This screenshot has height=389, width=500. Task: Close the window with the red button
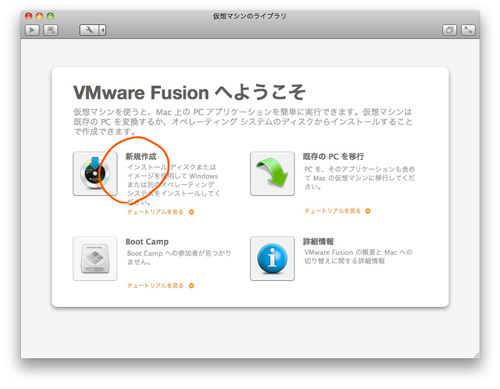pyautogui.click(x=29, y=16)
